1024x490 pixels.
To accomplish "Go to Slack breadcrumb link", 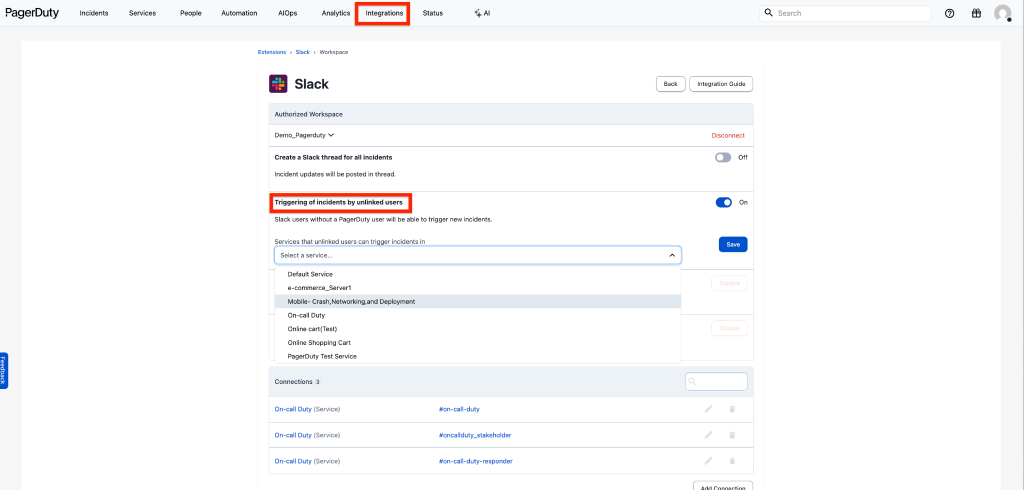I will [x=303, y=52].
